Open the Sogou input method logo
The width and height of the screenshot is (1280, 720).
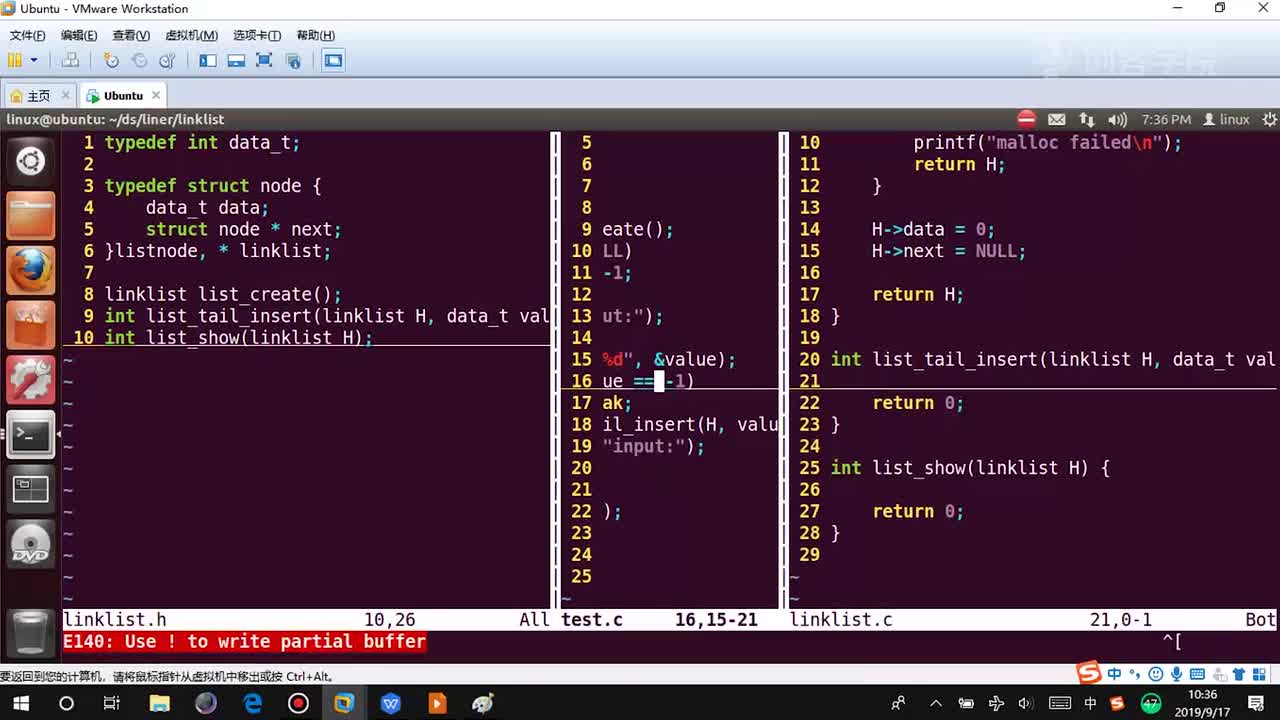1089,673
